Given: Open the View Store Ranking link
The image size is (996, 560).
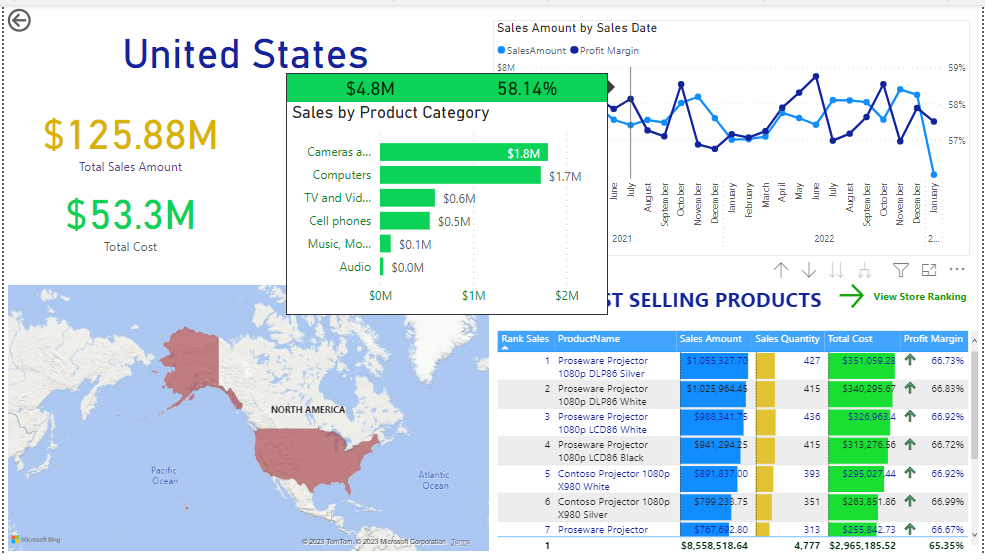Looking at the screenshot, I should point(919,297).
